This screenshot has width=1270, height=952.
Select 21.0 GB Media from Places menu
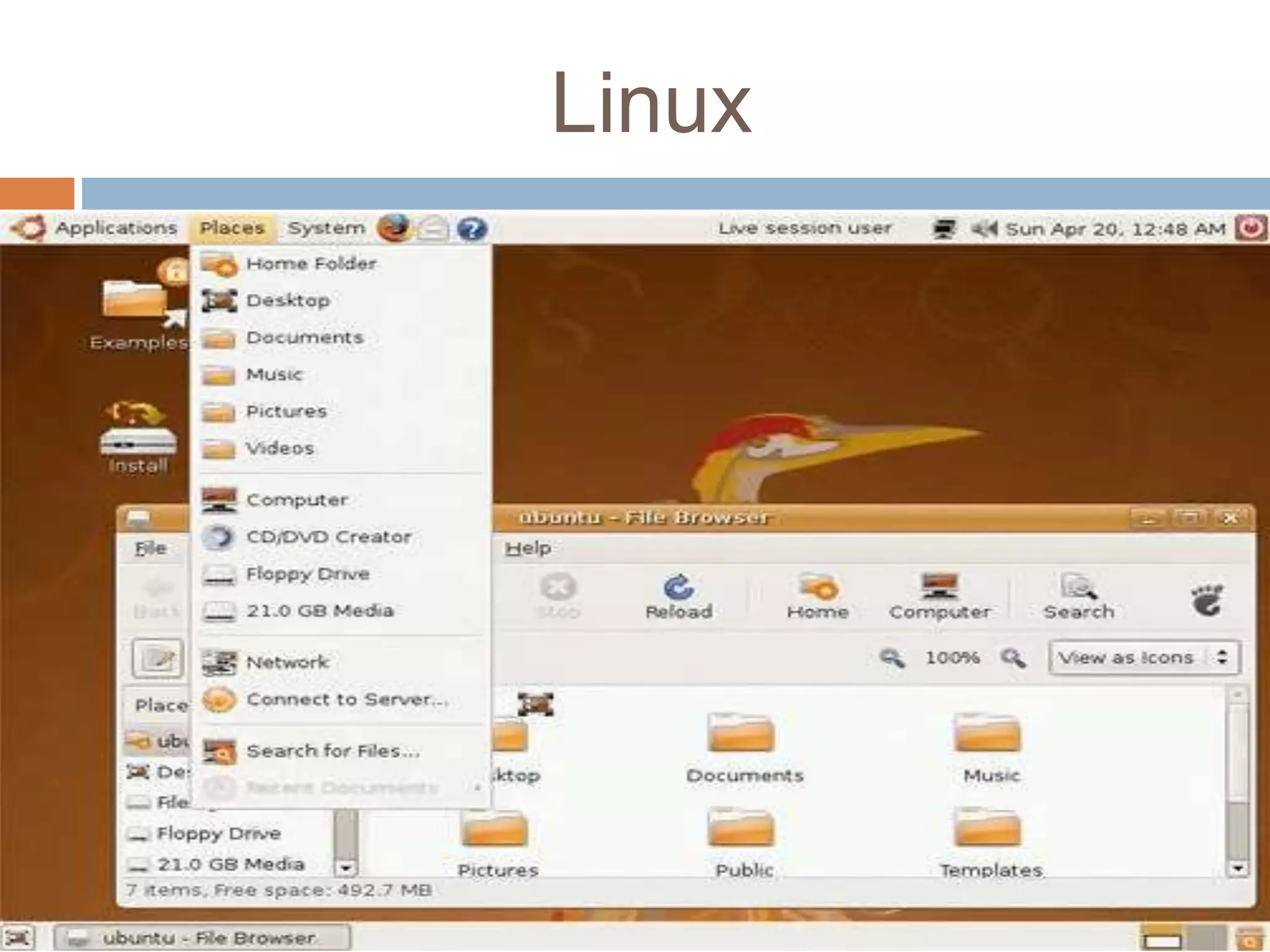point(342,611)
